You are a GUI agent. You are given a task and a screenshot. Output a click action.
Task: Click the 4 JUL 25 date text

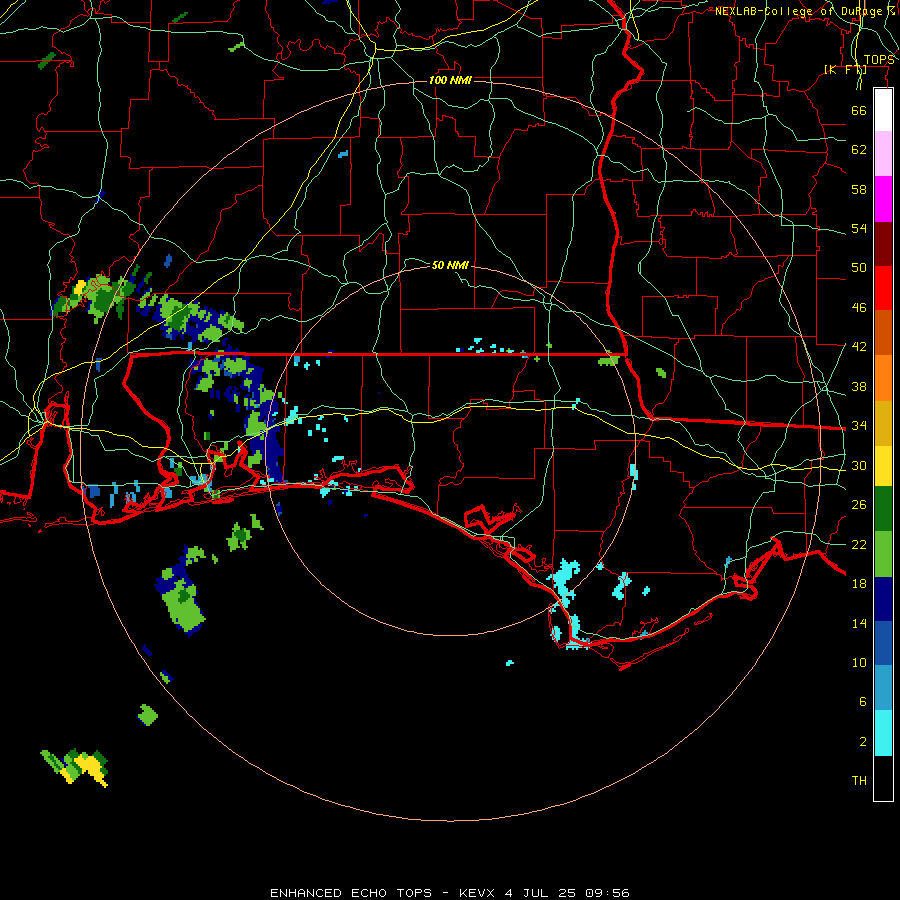point(540,893)
